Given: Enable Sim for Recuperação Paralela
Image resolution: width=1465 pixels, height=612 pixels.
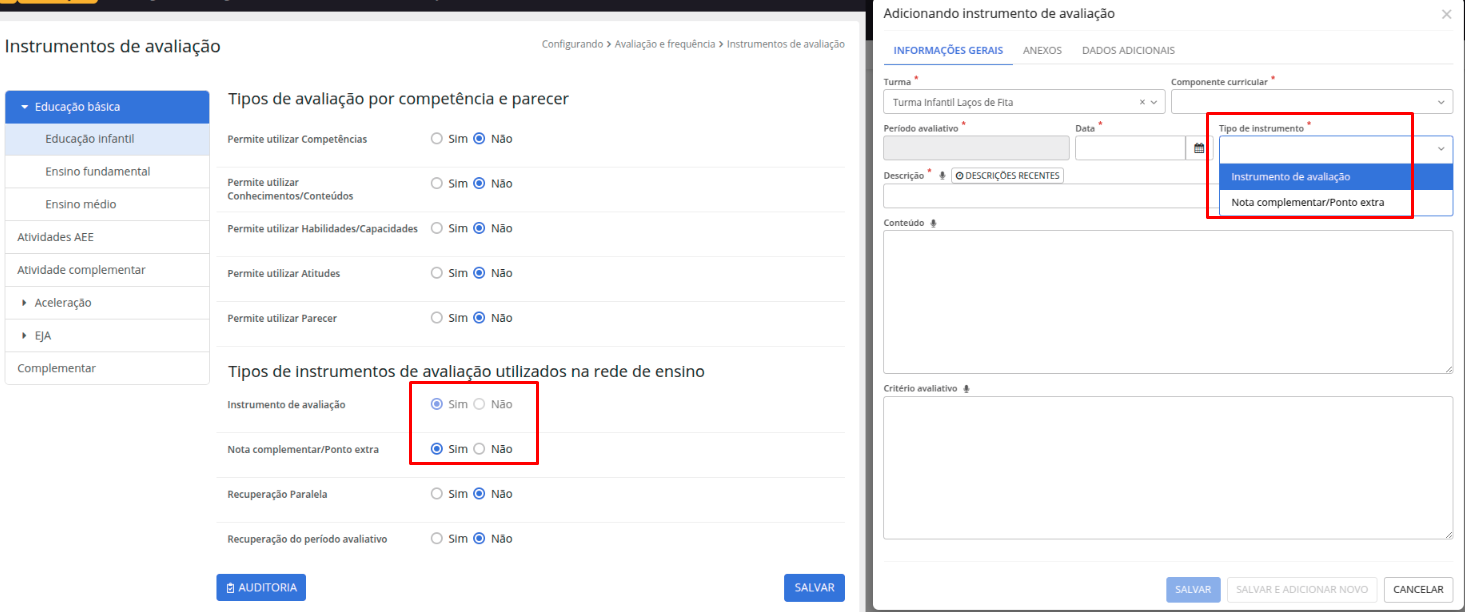Looking at the screenshot, I should pyautogui.click(x=436, y=493).
